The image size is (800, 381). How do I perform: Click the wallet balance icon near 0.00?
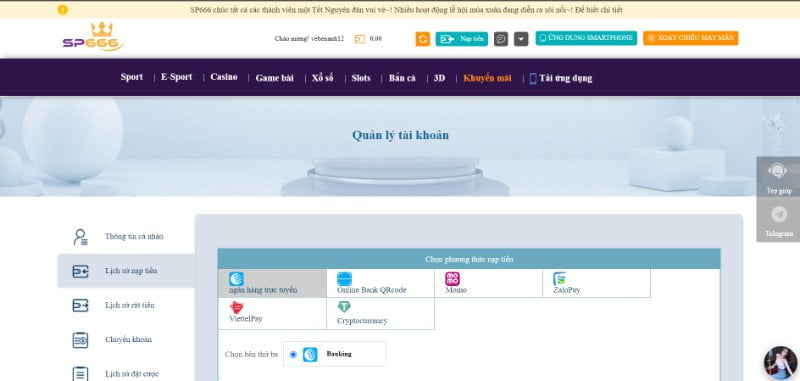(x=360, y=39)
